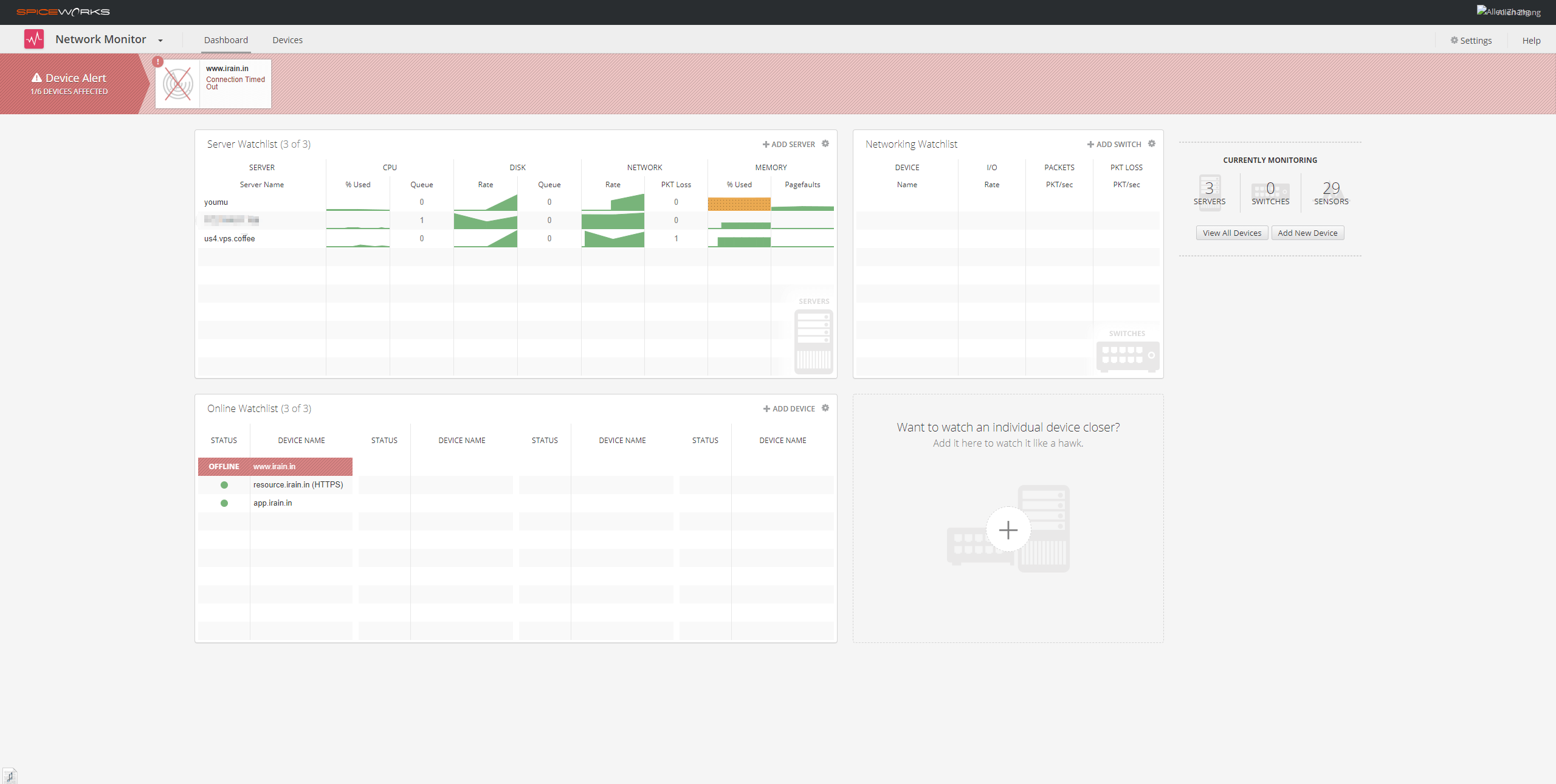The height and width of the screenshot is (784, 1556).
Task: Click the crossed-out www.irain.in alert icon
Action: click(177, 84)
